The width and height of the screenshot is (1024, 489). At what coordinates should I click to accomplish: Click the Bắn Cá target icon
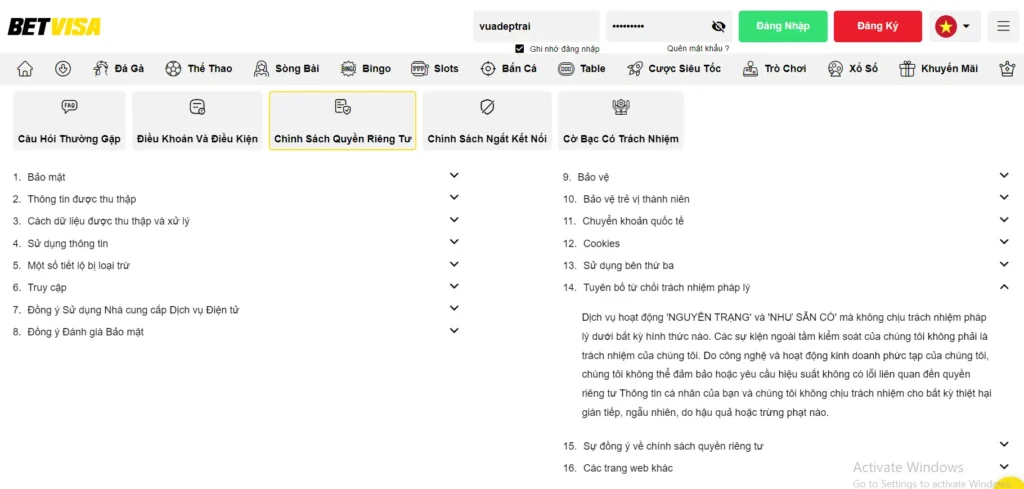488,69
